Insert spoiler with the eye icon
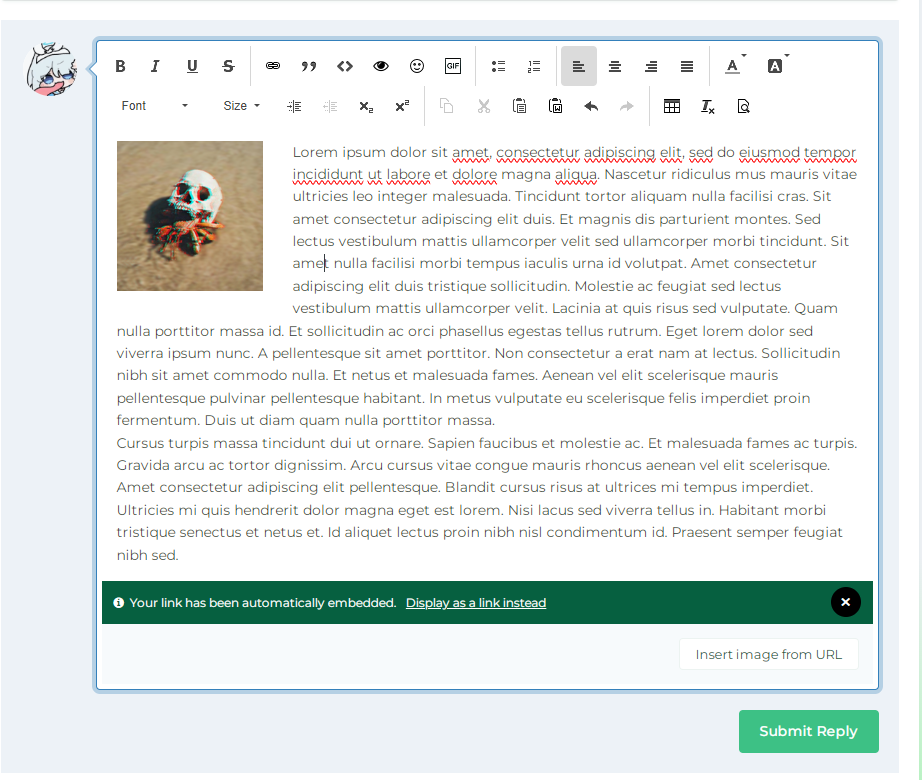 pos(381,66)
